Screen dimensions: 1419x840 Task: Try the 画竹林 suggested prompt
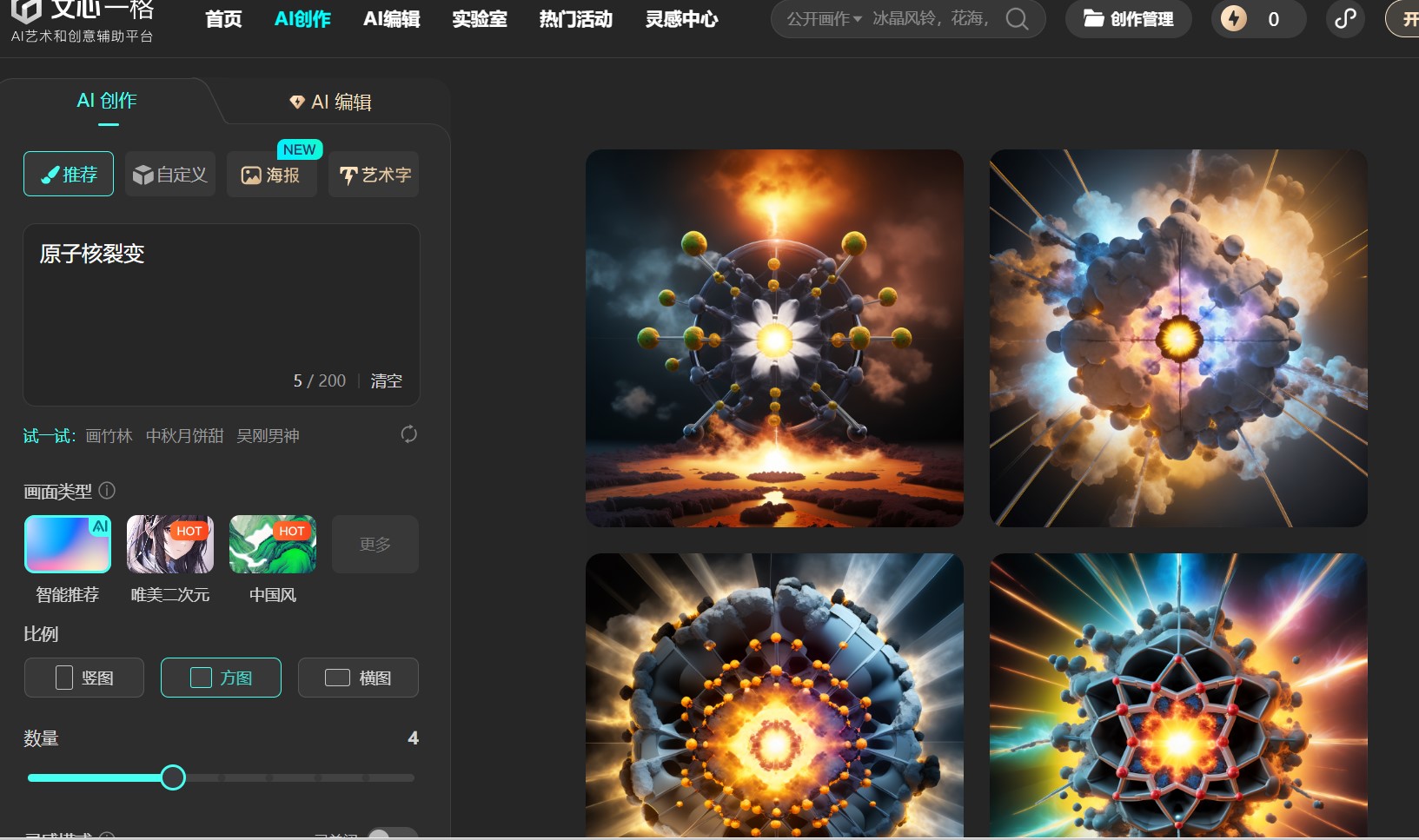click(x=109, y=435)
